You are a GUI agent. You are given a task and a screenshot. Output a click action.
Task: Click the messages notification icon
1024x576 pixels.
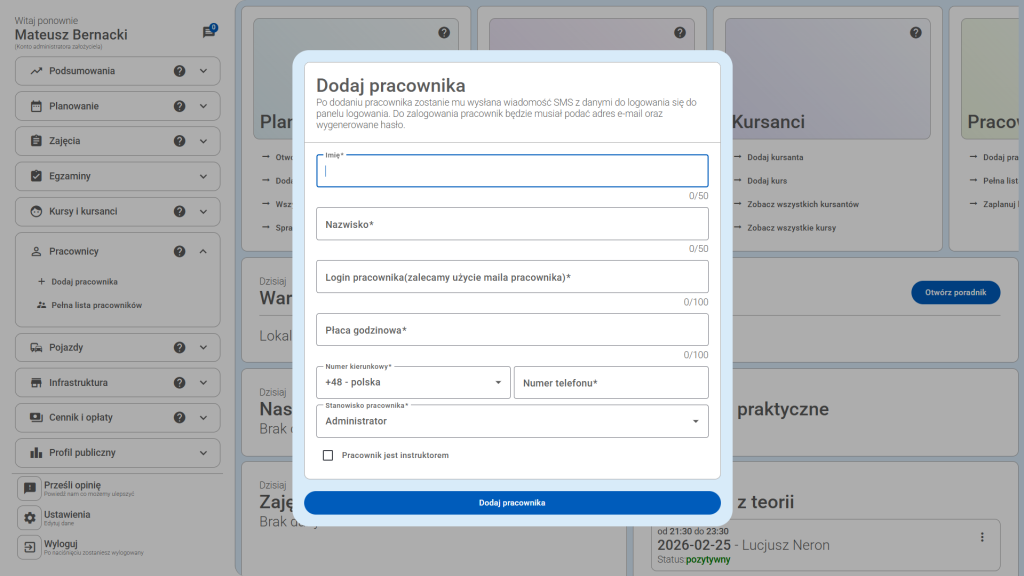coord(209,32)
